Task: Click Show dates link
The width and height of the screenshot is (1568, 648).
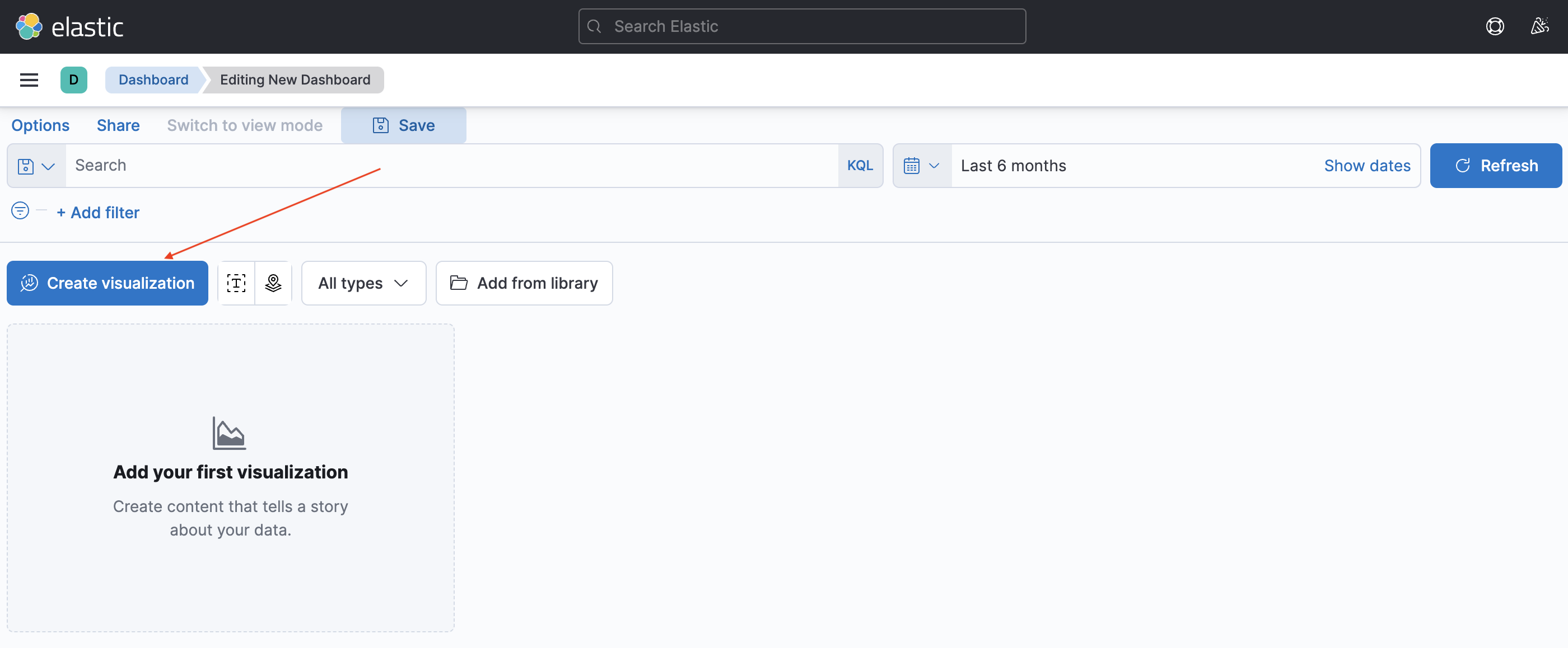Action: [x=1367, y=166]
